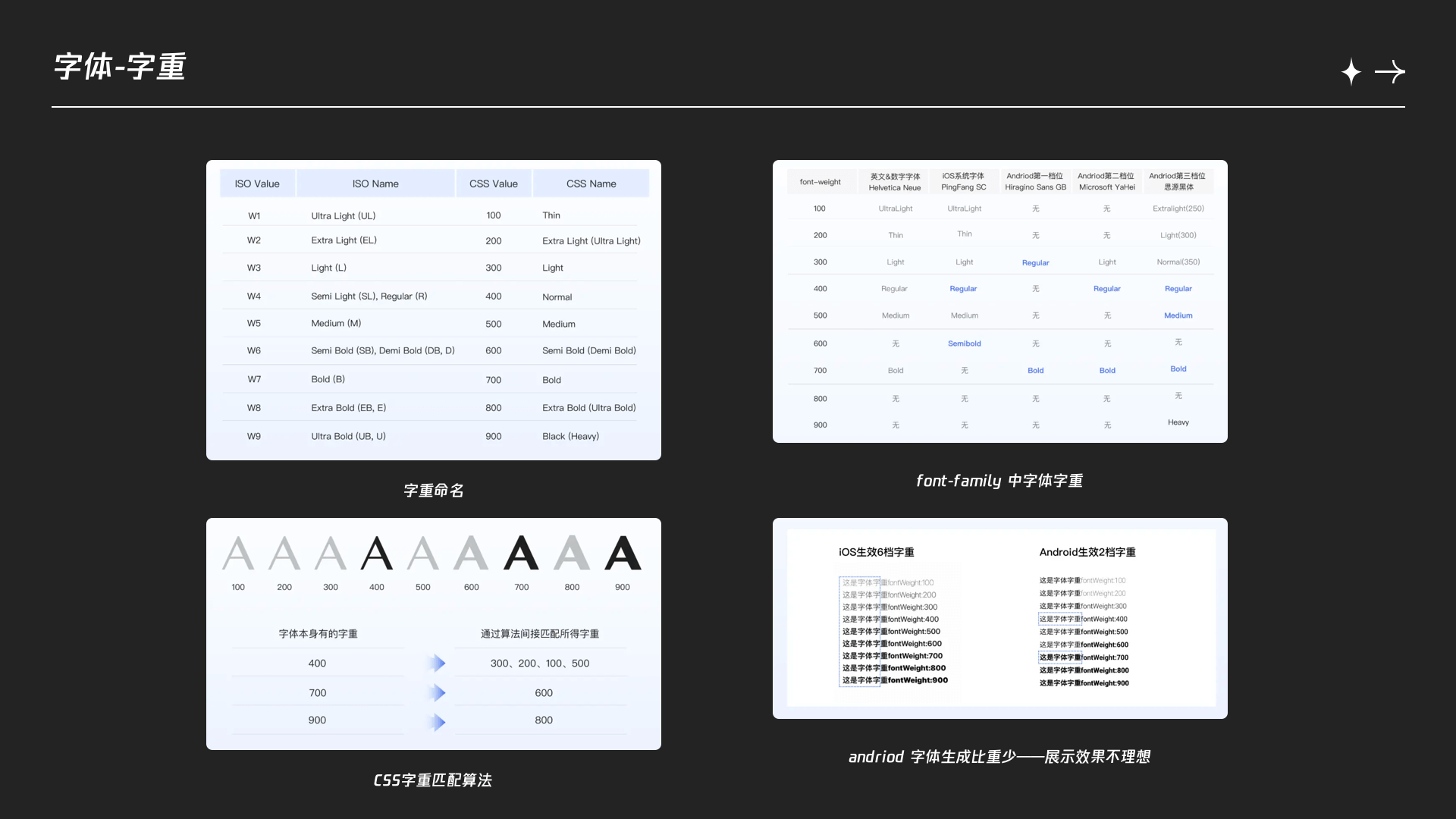Click the blue arrow beside the 900 row
The height and width of the screenshot is (819, 1456).
[436, 722]
